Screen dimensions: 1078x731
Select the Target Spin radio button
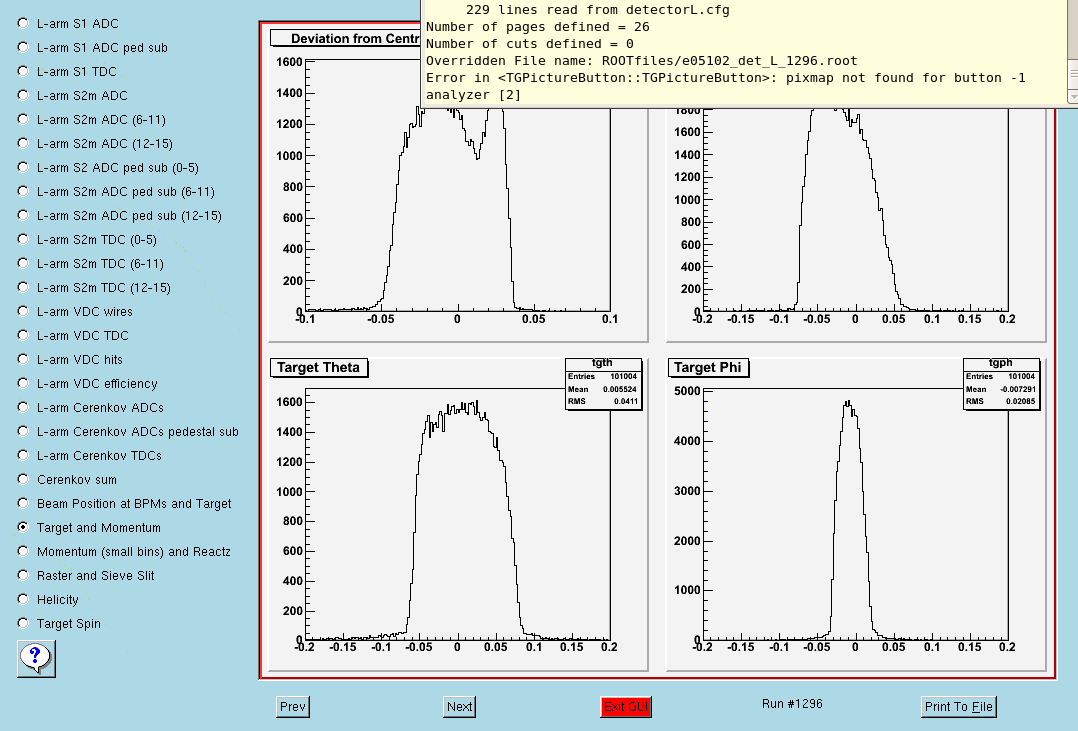tap(23, 624)
